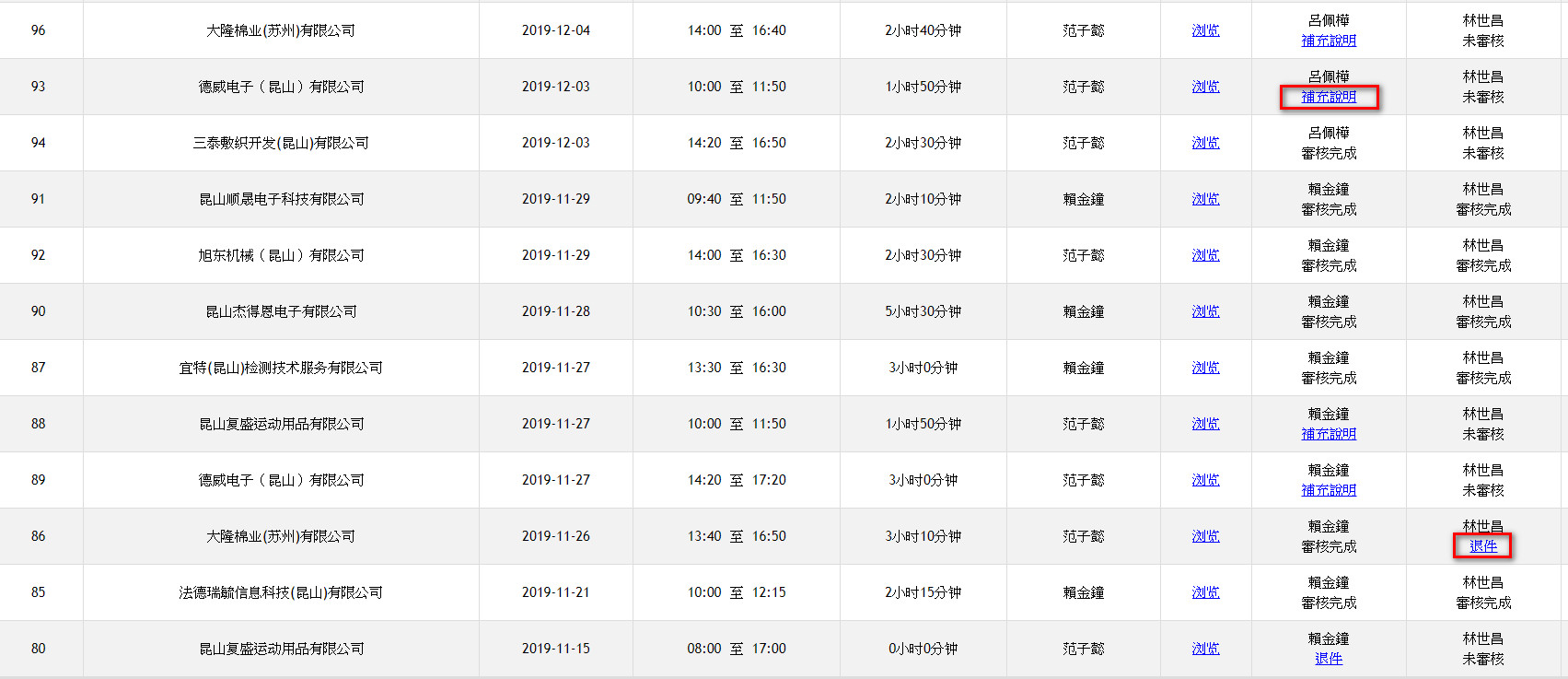Open 浏览 for 旭东机械（昆山）有限公司

(1205, 255)
